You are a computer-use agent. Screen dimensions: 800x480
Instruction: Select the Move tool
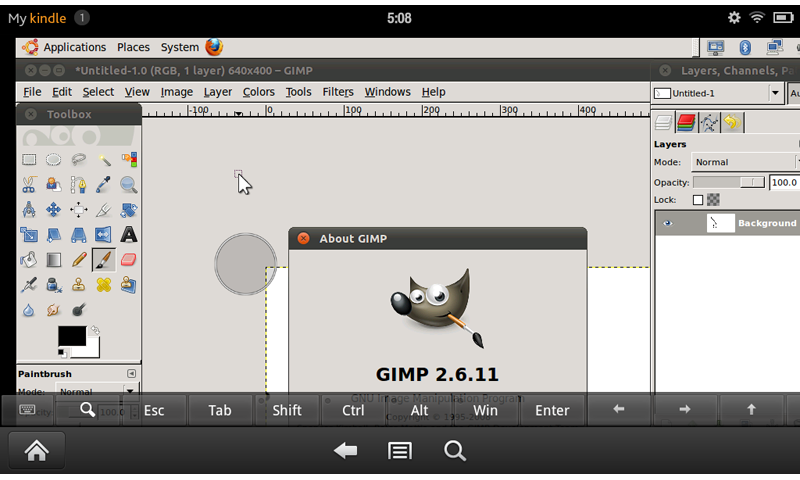[54, 210]
